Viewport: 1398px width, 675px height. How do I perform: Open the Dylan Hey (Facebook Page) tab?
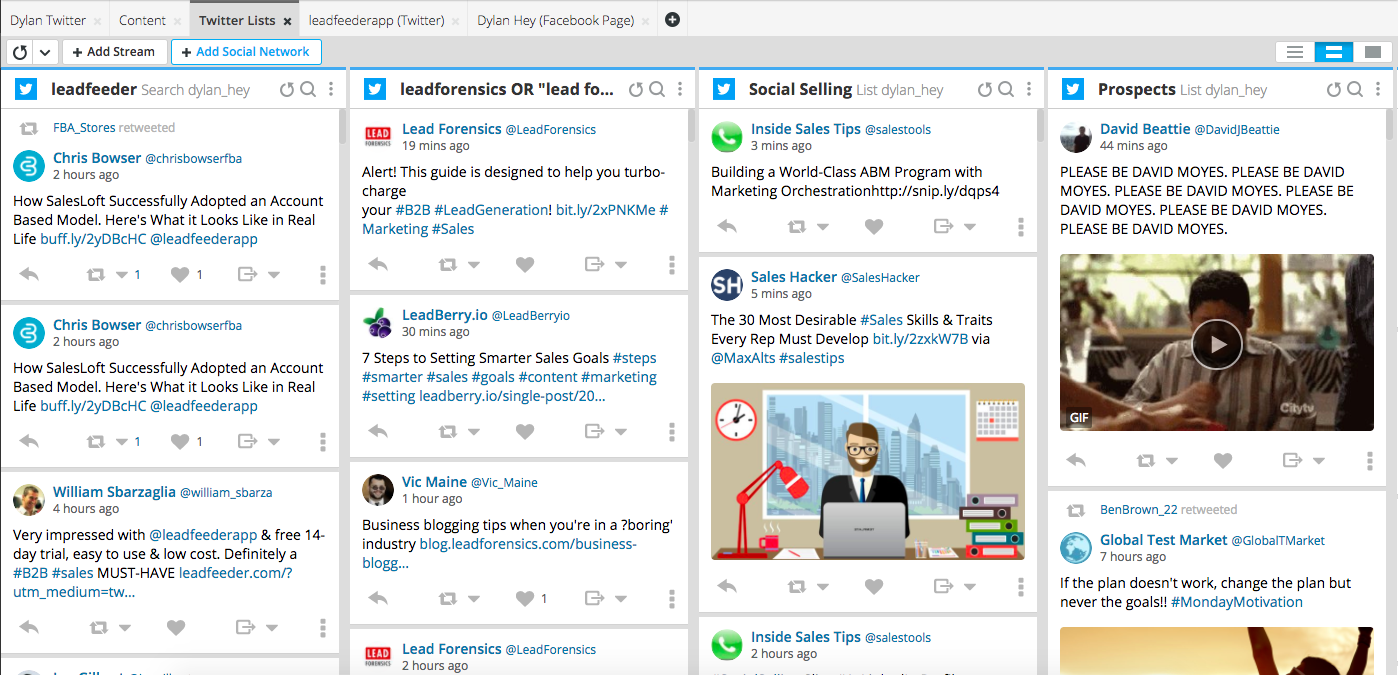pos(556,20)
